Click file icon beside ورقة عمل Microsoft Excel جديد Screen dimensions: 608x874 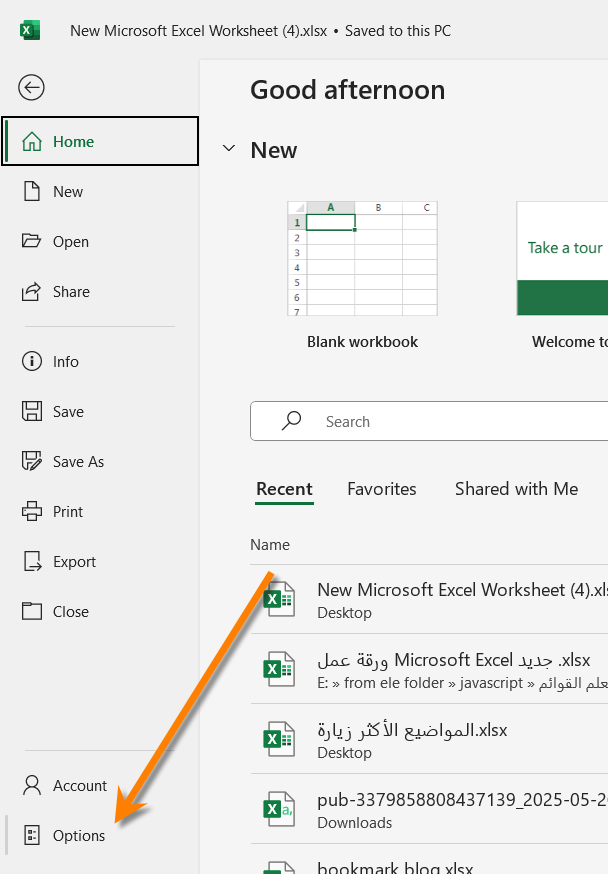point(279,669)
